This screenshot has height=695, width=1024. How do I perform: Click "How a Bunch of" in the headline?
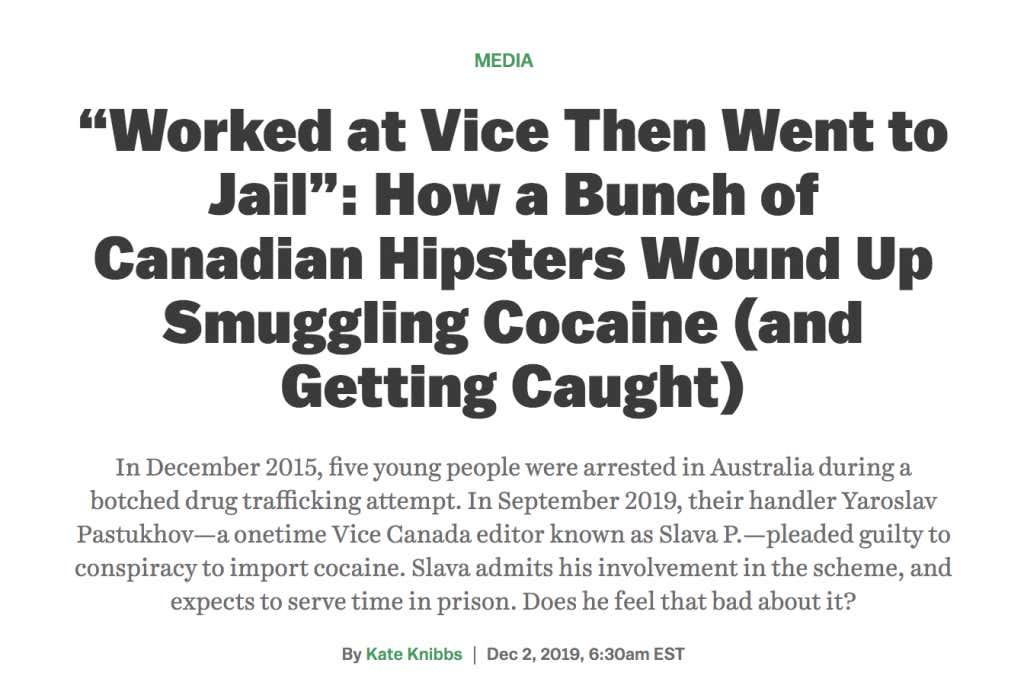click(x=594, y=197)
